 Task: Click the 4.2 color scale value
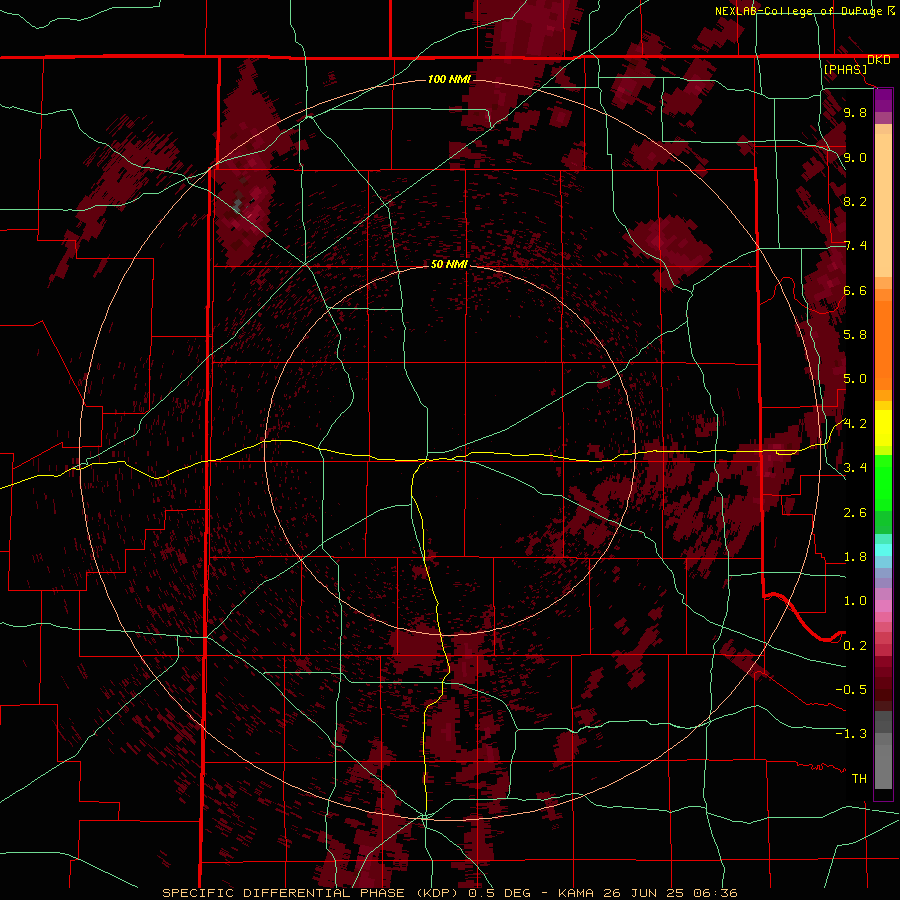pyautogui.click(x=855, y=424)
